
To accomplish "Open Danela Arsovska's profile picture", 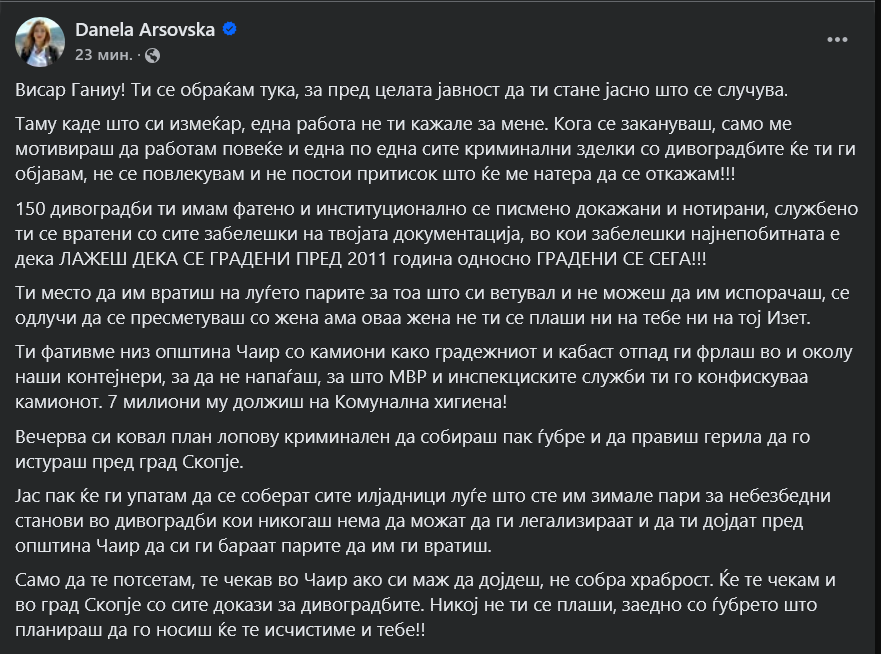I will (x=42, y=41).
